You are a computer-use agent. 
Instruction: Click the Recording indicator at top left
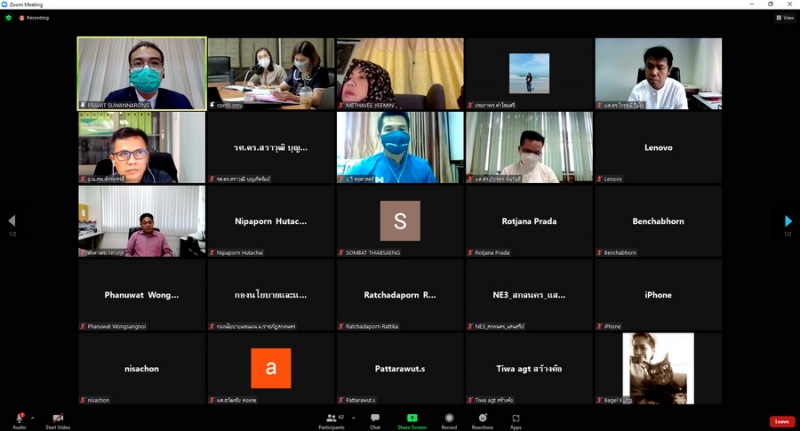(x=34, y=17)
